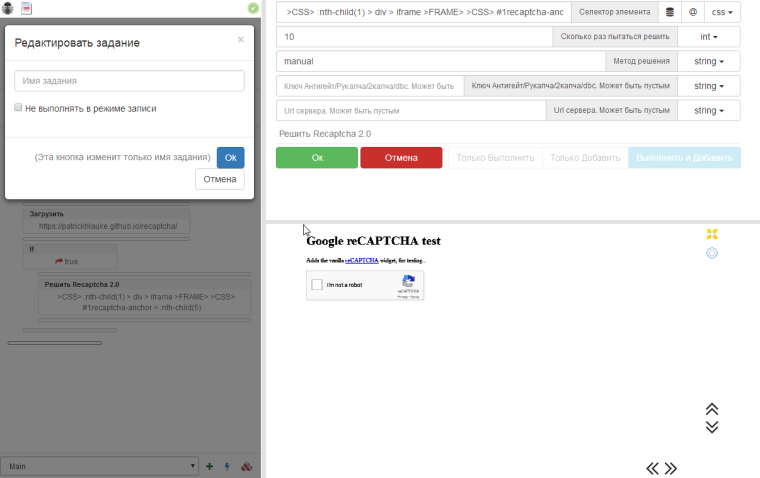Open the int type dropdown for the attempts count
The height and width of the screenshot is (478, 760).
click(x=708, y=37)
